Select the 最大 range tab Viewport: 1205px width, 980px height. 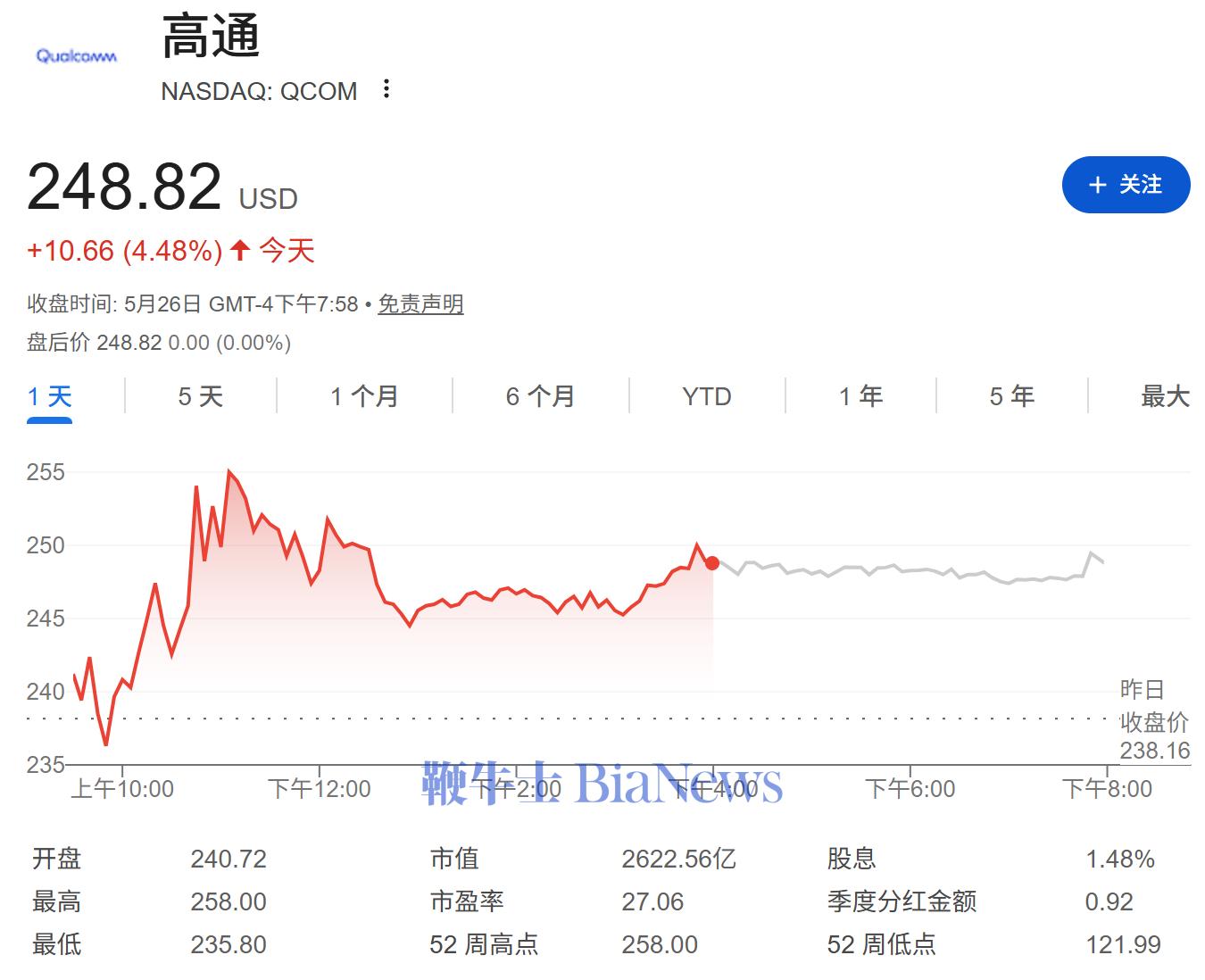(x=1165, y=396)
